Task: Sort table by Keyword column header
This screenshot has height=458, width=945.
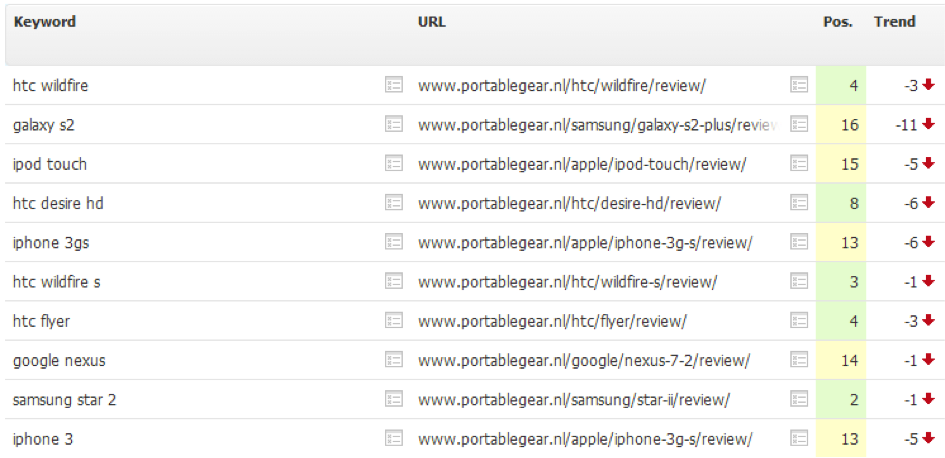Action: [x=45, y=22]
